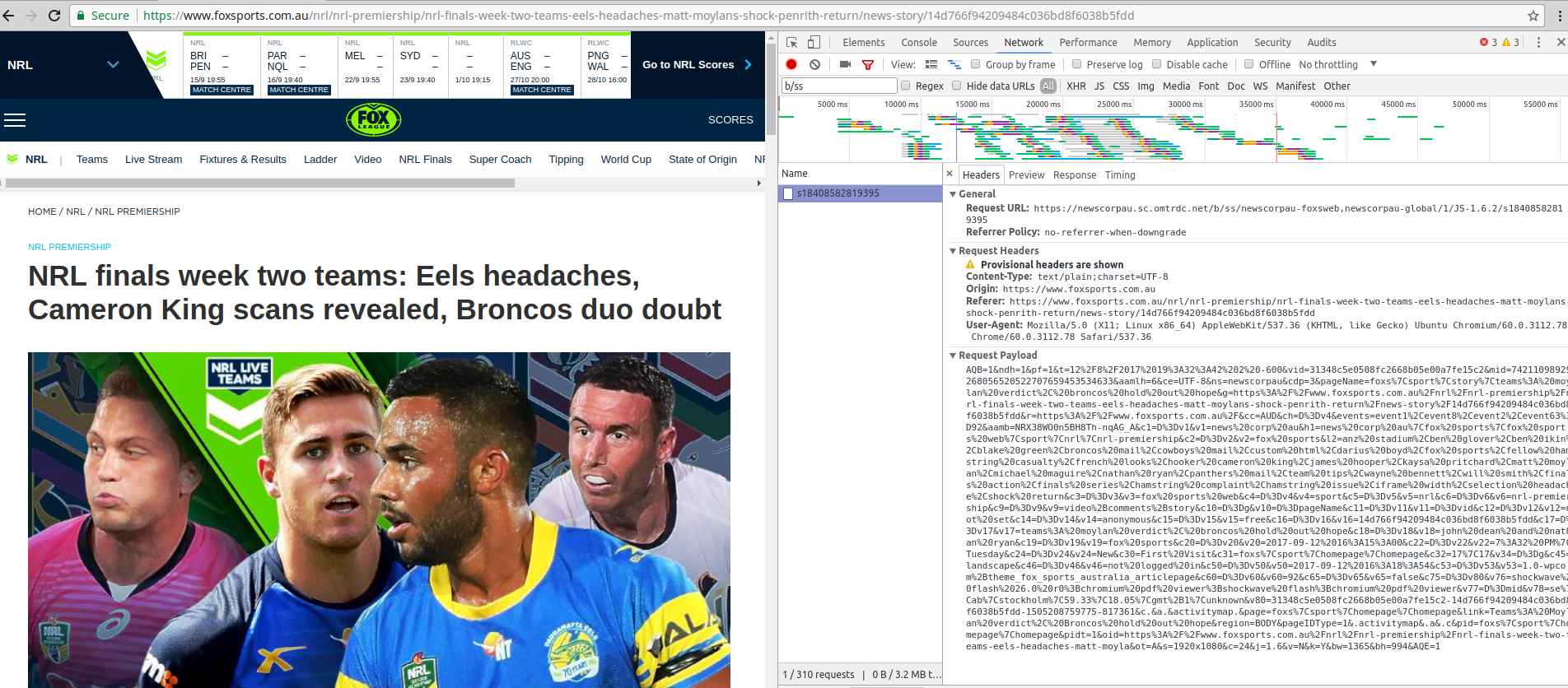This screenshot has height=688, width=1568.
Task: Check the Offline checkbox
Action: pos(1248,64)
